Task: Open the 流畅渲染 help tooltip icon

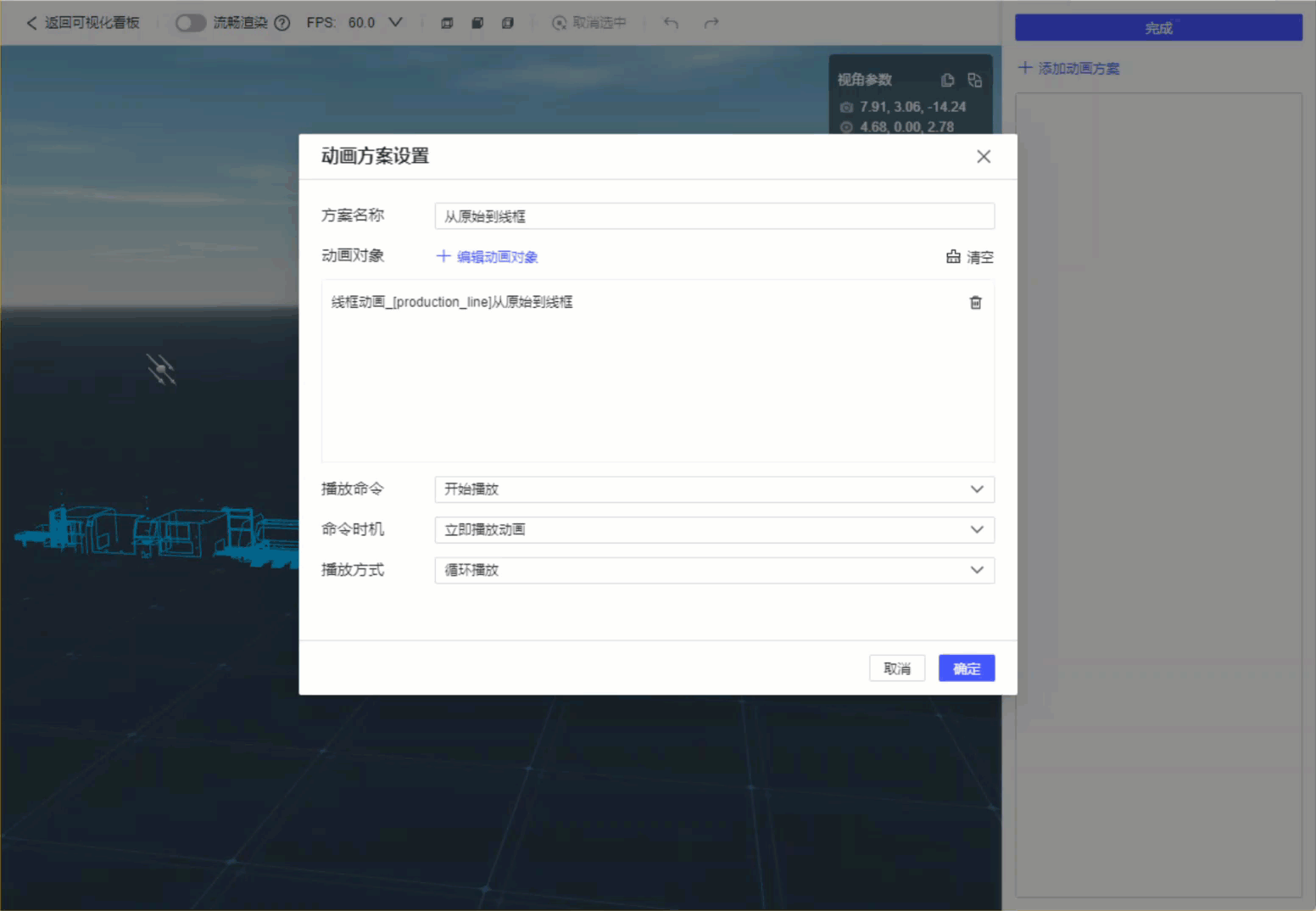Action: click(281, 23)
